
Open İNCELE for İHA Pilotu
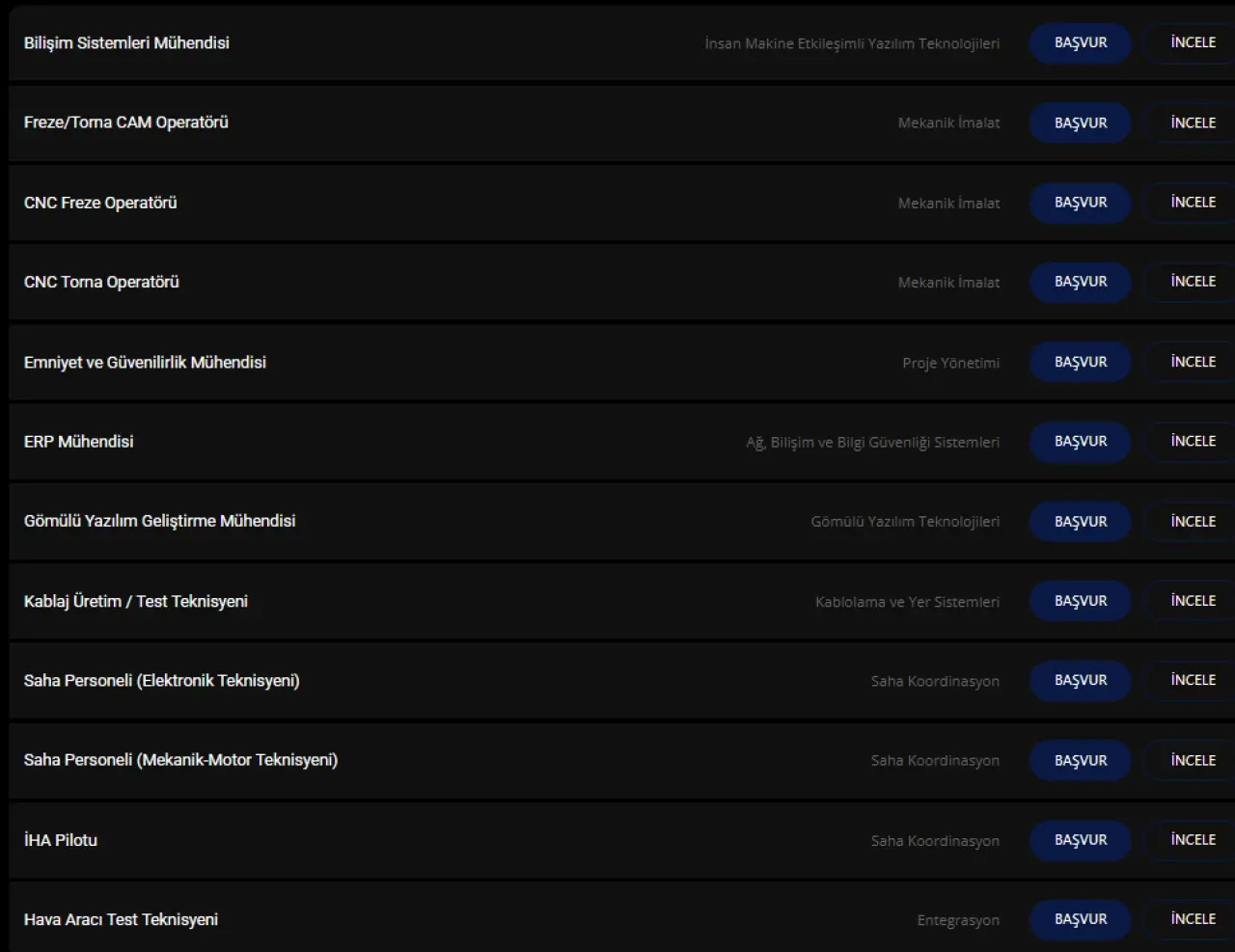pyautogui.click(x=1193, y=840)
